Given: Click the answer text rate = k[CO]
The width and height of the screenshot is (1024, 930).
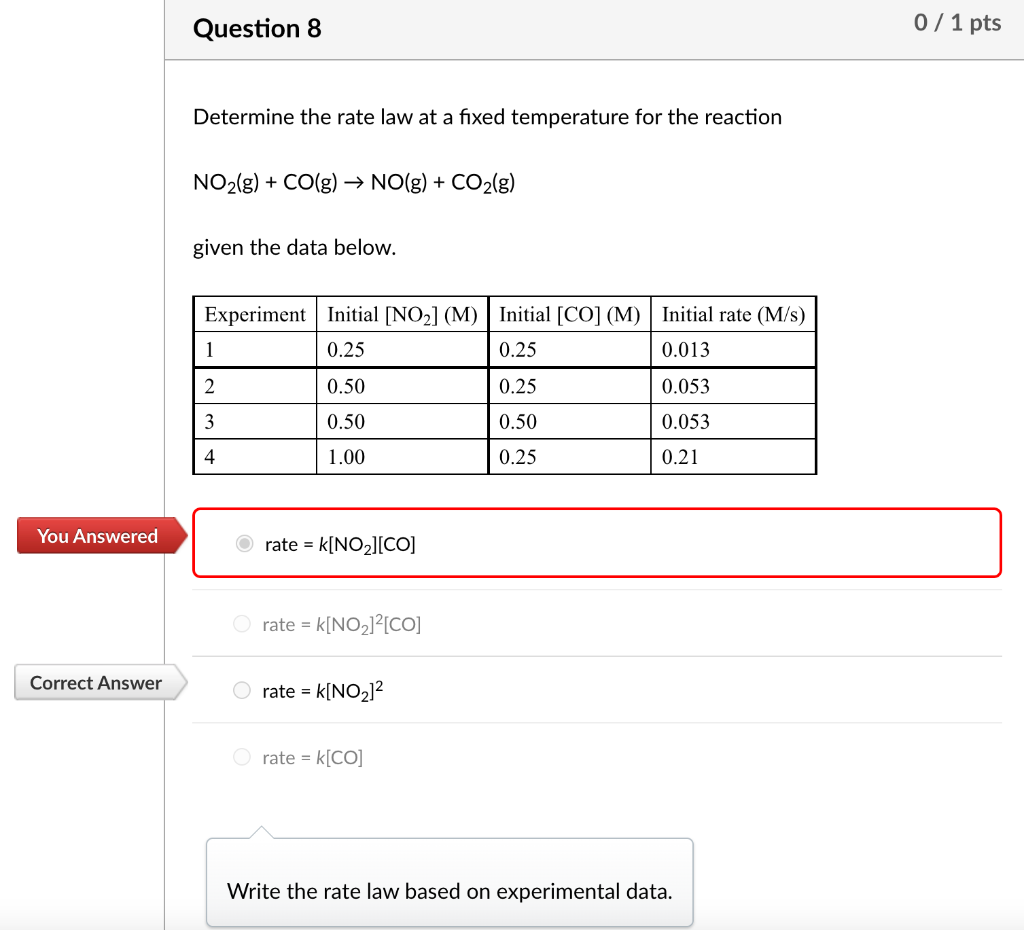Looking at the screenshot, I should coord(312,758).
